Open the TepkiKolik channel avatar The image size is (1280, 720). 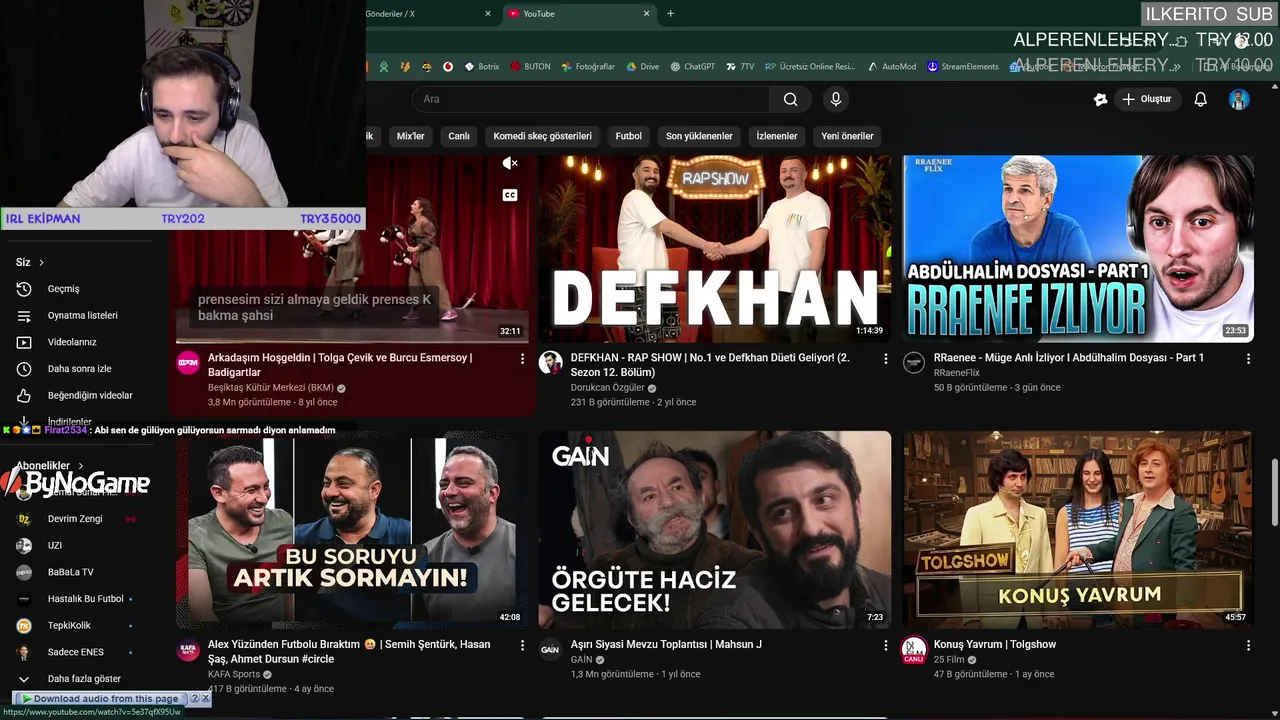click(24, 626)
